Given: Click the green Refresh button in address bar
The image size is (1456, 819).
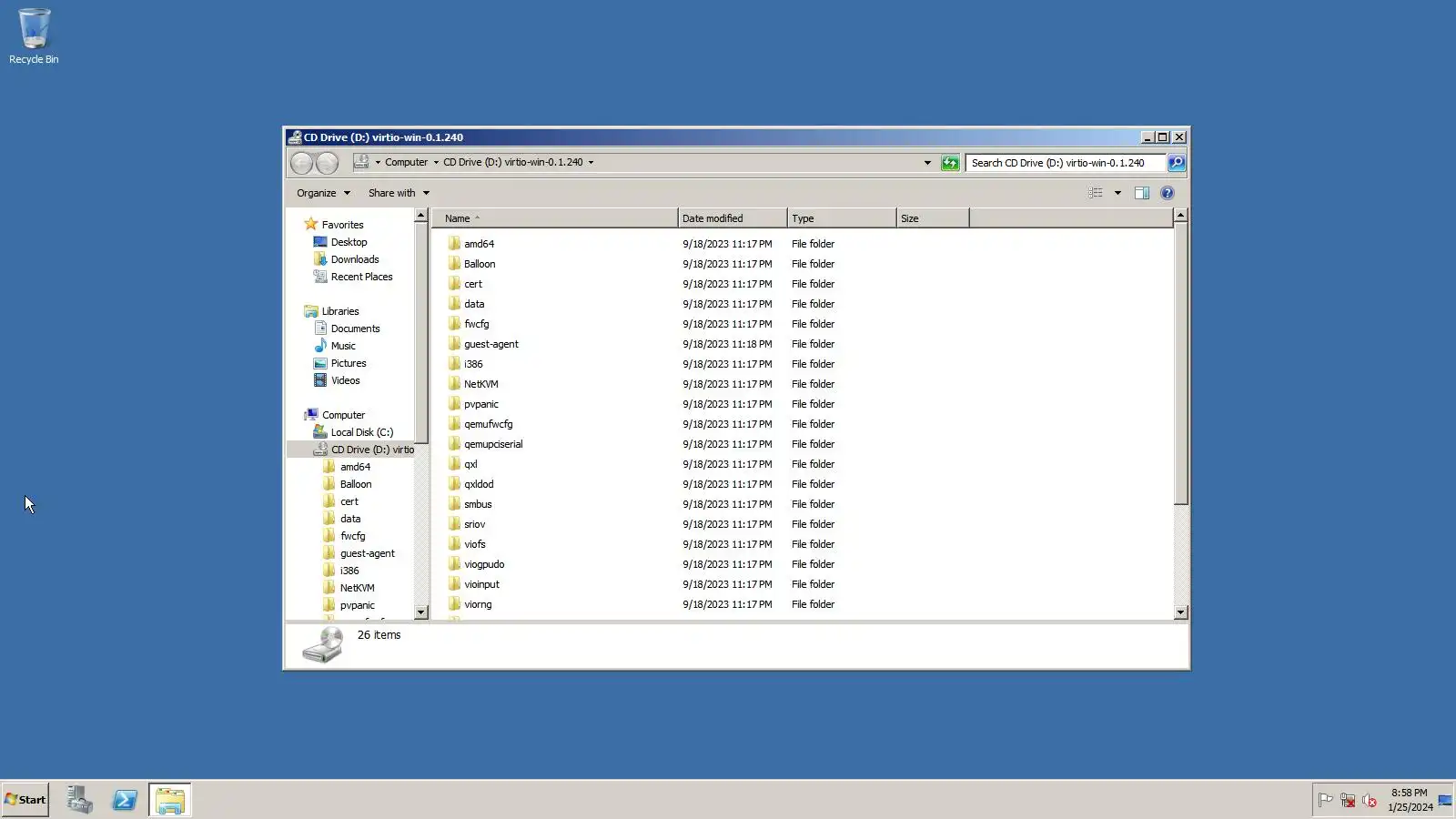Looking at the screenshot, I should click(950, 163).
